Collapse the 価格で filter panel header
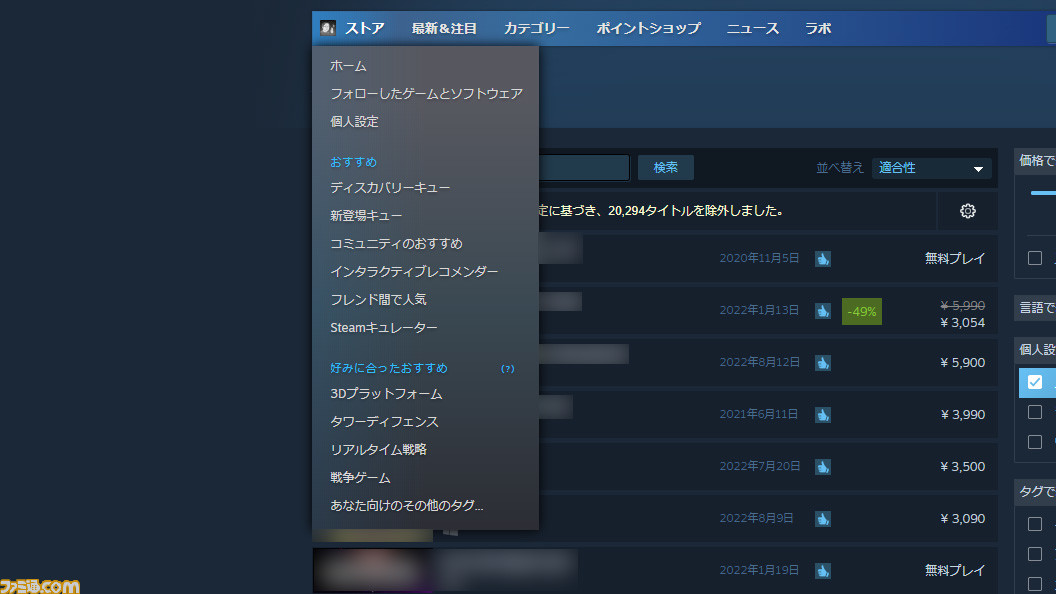The height and width of the screenshot is (594, 1056). point(1035,160)
